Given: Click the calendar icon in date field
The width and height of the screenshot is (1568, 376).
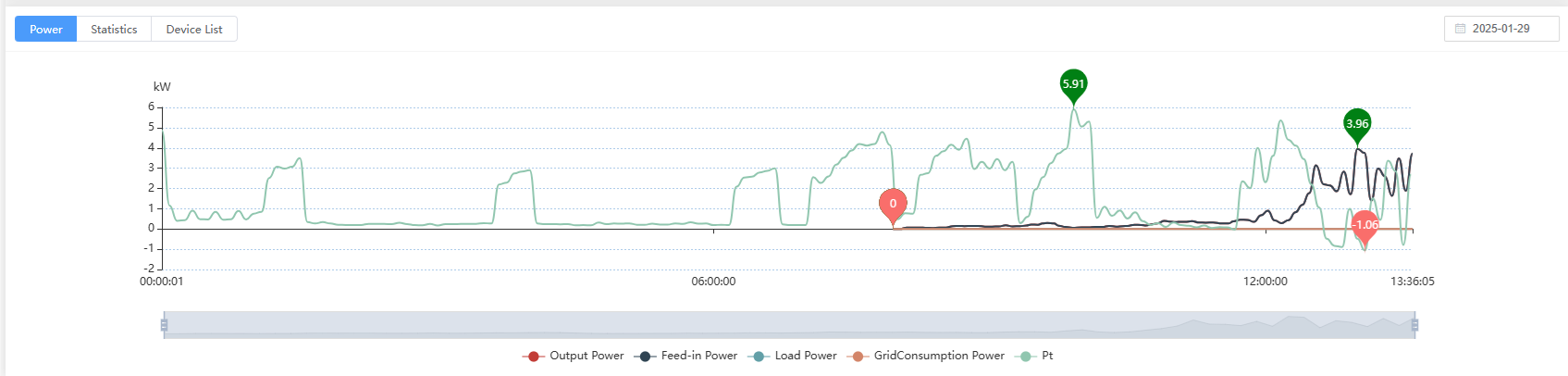Looking at the screenshot, I should (1460, 29).
